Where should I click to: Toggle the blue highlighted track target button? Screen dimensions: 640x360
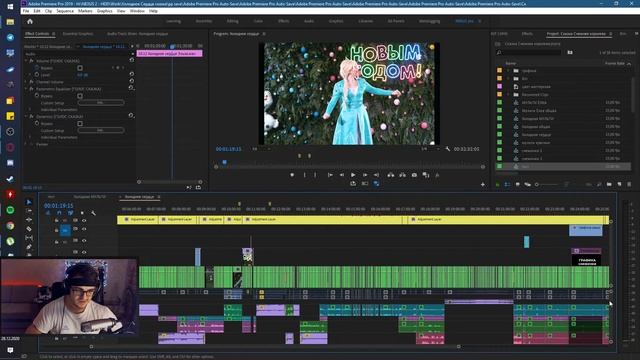click(65, 231)
